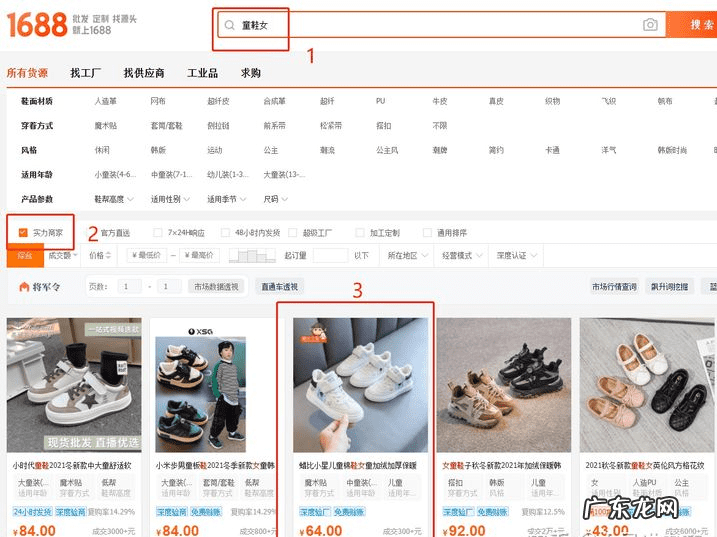Uncheck the 实力商家 checkbox
This screenshot has width=717, height=537.
pos(22,232)
